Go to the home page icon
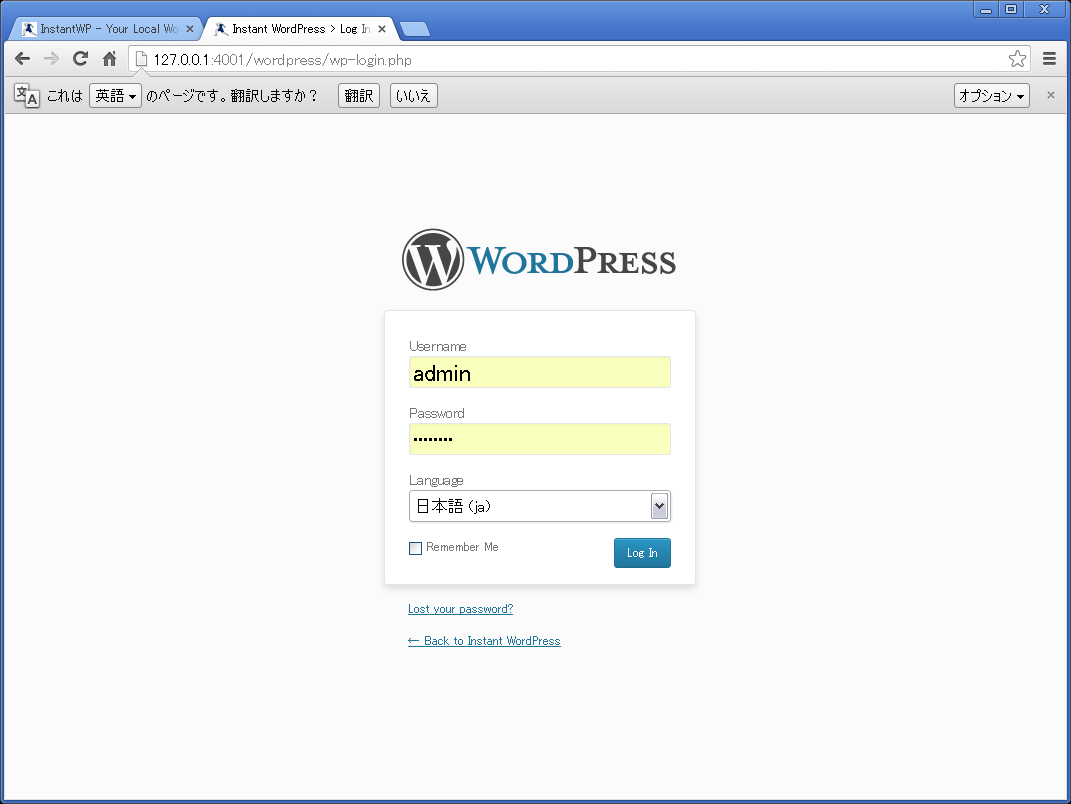This screenshot has height=804, width=1071. [x=109, y=59]
